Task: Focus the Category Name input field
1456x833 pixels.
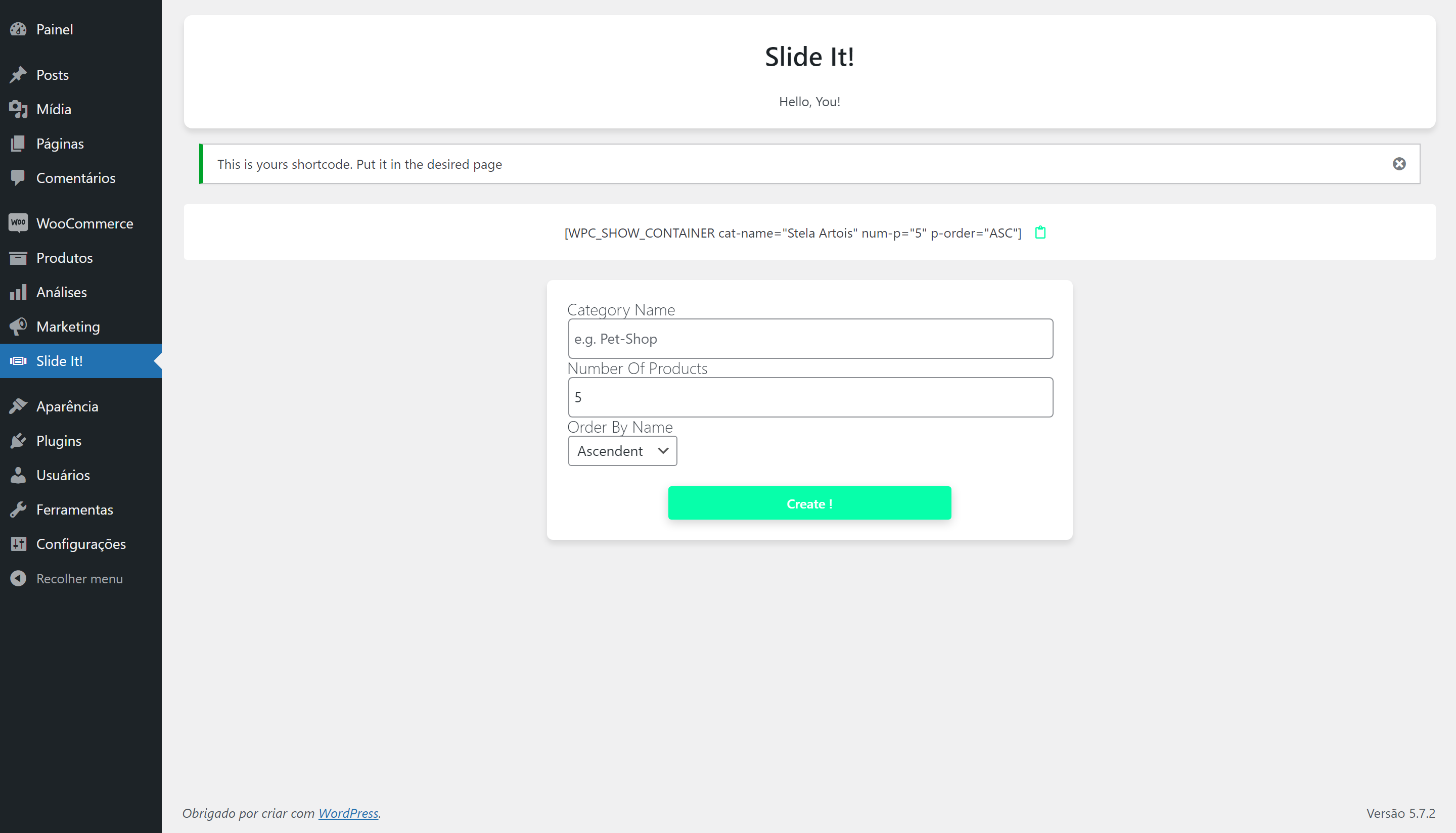Action: point(810,339)
